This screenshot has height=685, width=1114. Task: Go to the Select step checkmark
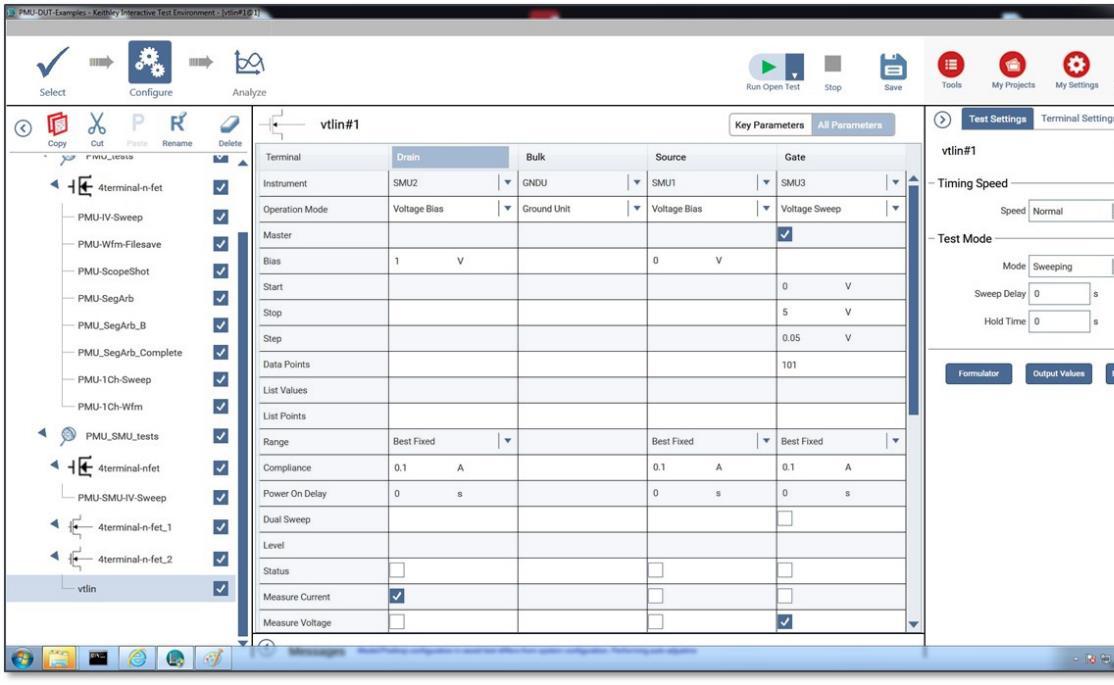point(53,63)
